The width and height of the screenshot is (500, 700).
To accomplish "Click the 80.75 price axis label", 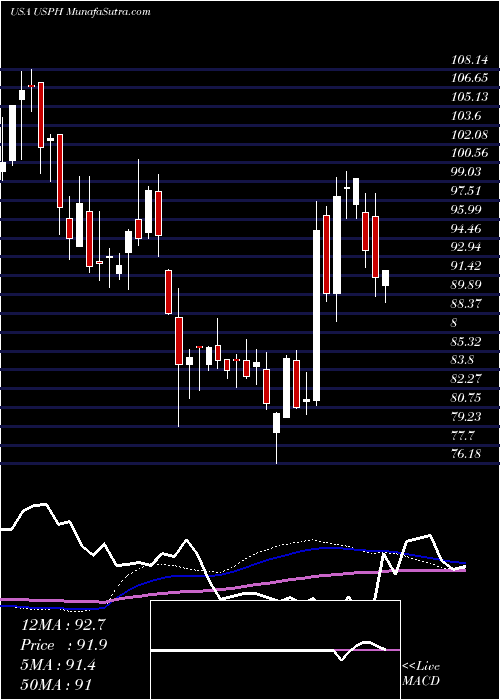I will (467, 398).
